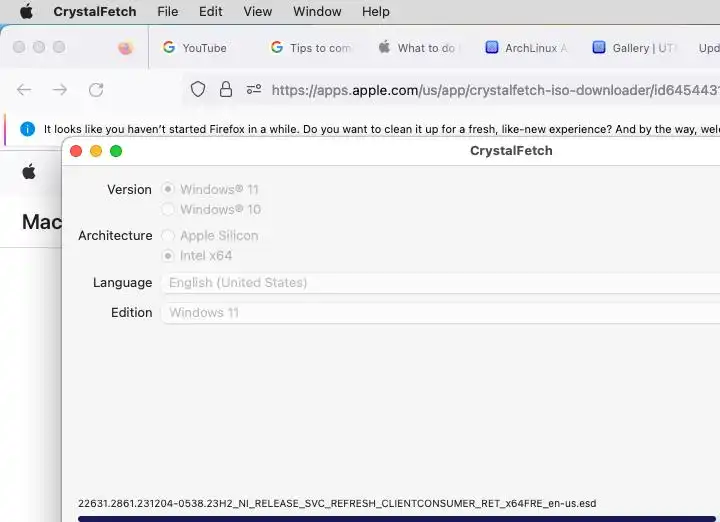Click the download progress bar
Viewport: 720px width, 522px height.
click(x=399, y=519)
